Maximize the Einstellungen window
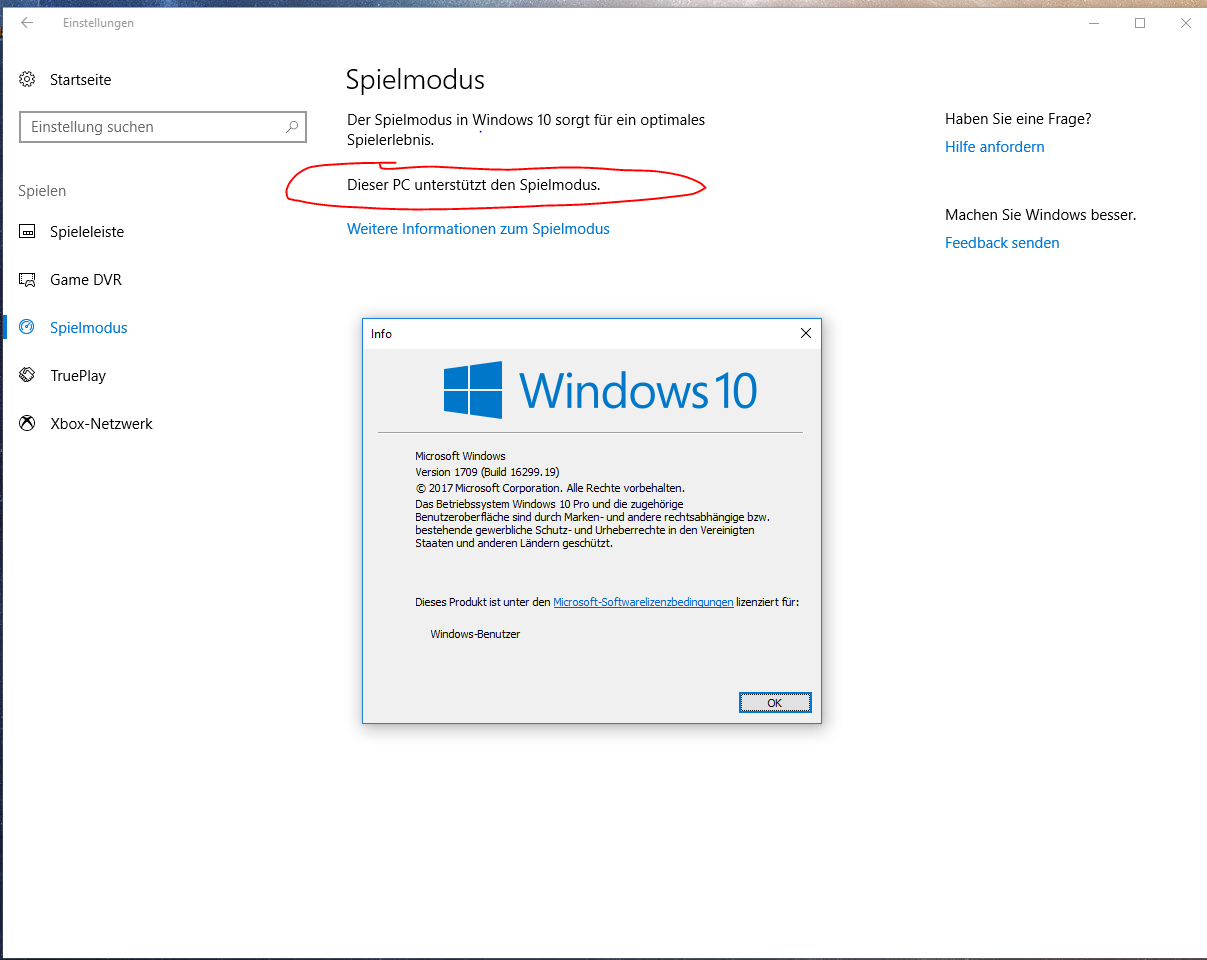Screen dimensions: 1207x960 (x=1140, y=23)
